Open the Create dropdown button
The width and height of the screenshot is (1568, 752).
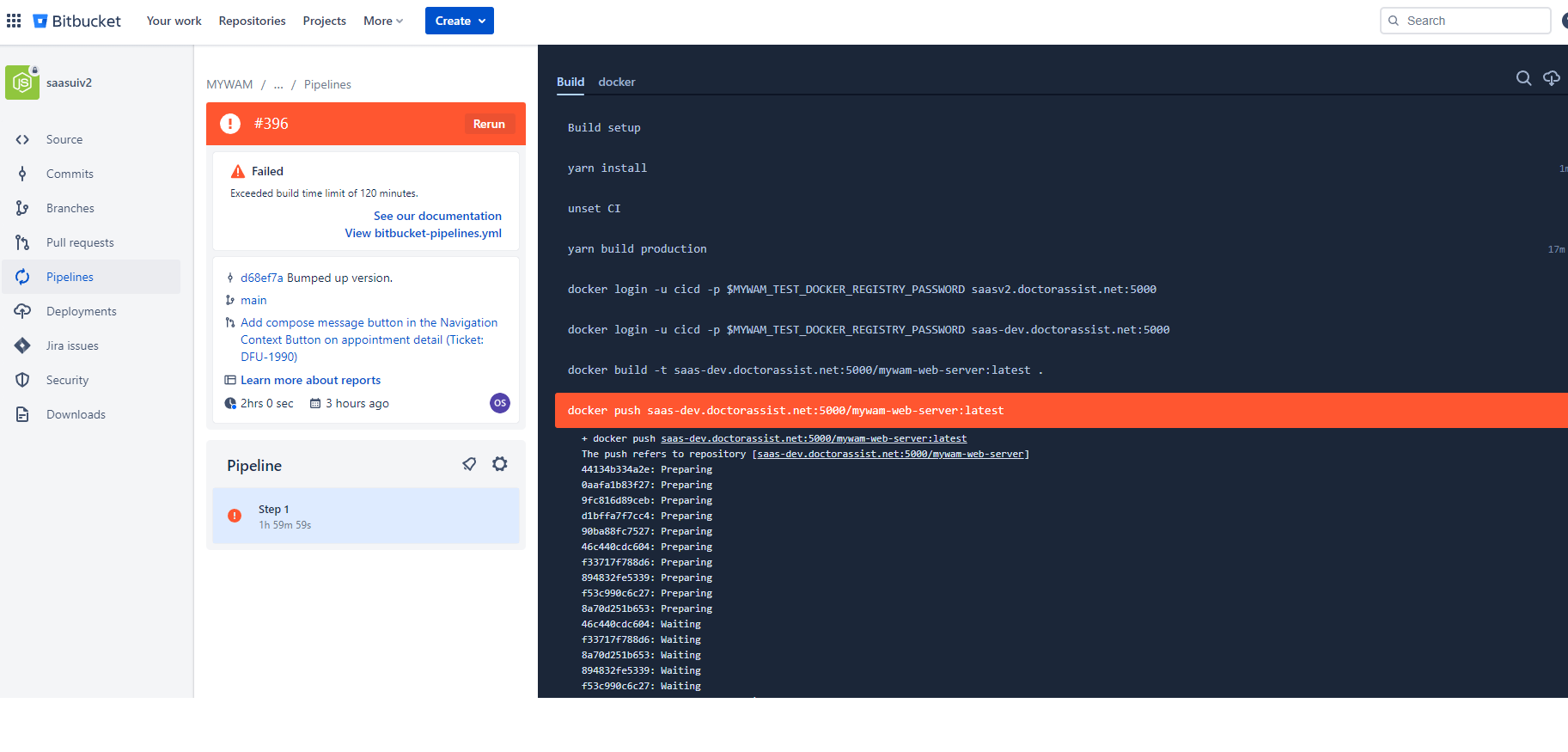tap(460, 21)
